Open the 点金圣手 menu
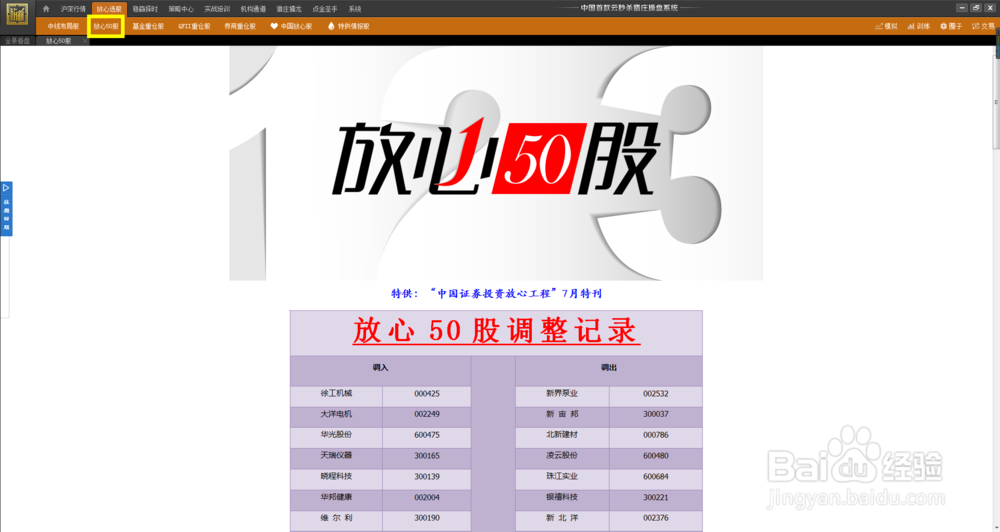The height and width of the screenshot is (532, 1000). (325, 9)
